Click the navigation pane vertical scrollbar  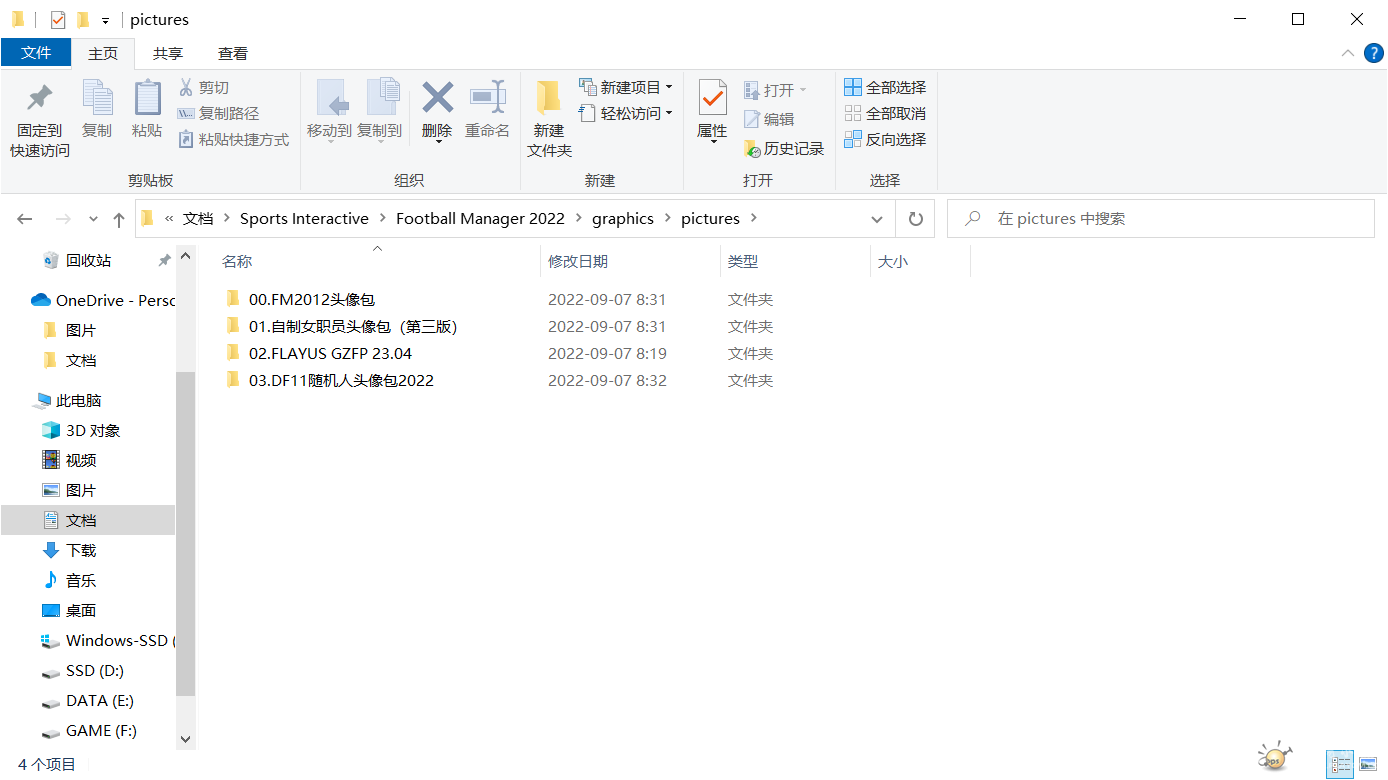(x=185, y=530)
